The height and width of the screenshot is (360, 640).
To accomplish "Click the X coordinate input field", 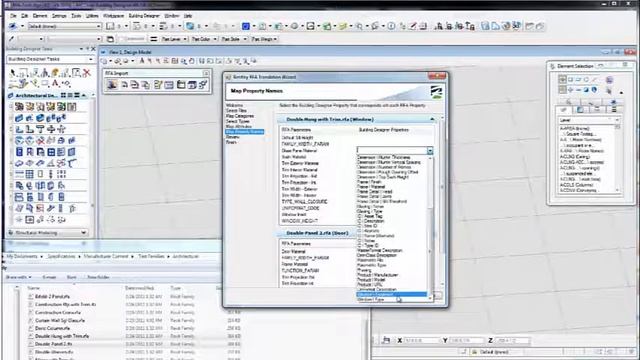I will 422,340.
